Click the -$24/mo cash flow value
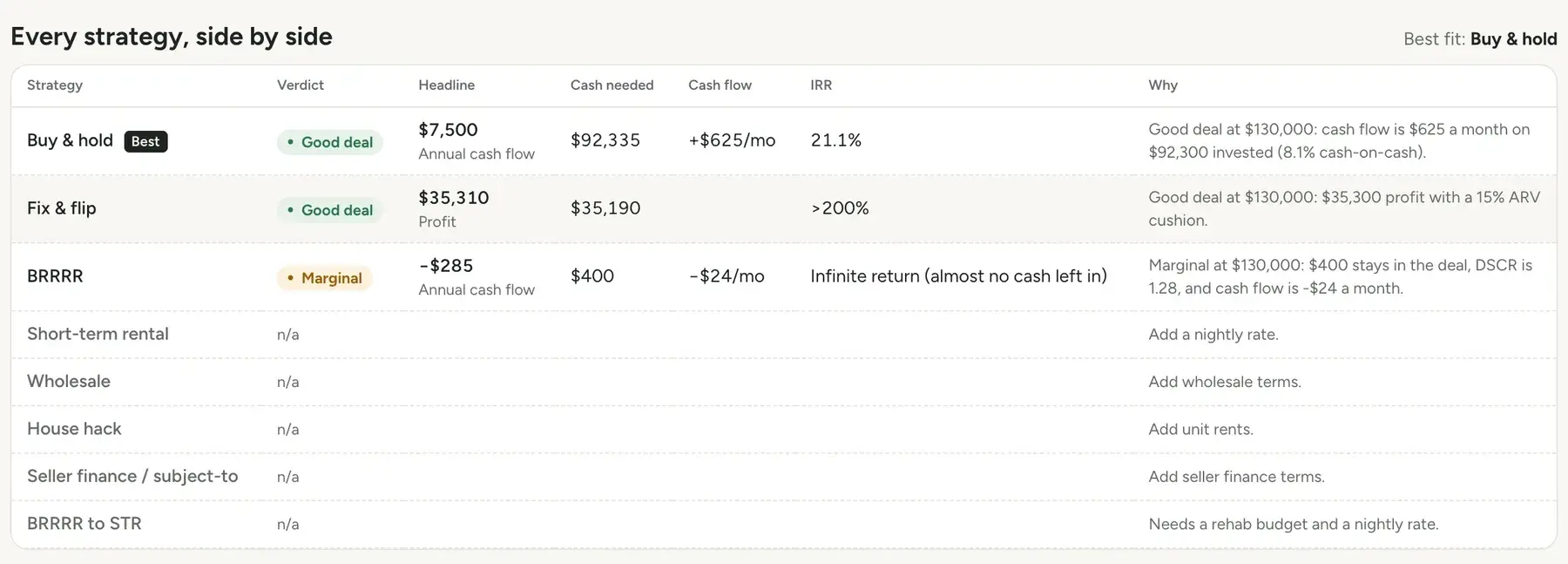Screen dimensions: 1568x564 click(x=727, y=276)
